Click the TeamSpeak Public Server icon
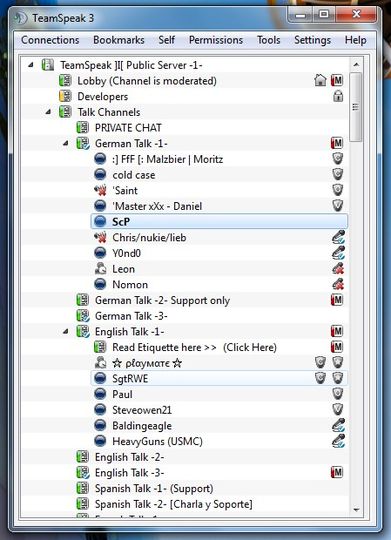391x540 pixels. tap(48, 65)
